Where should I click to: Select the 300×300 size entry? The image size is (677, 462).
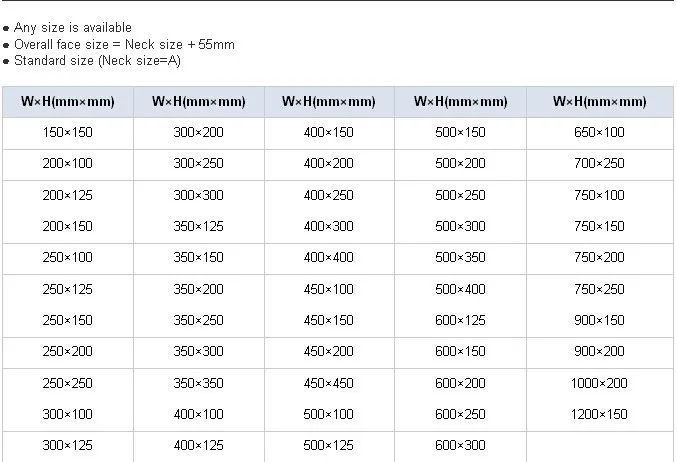(198, 195)
